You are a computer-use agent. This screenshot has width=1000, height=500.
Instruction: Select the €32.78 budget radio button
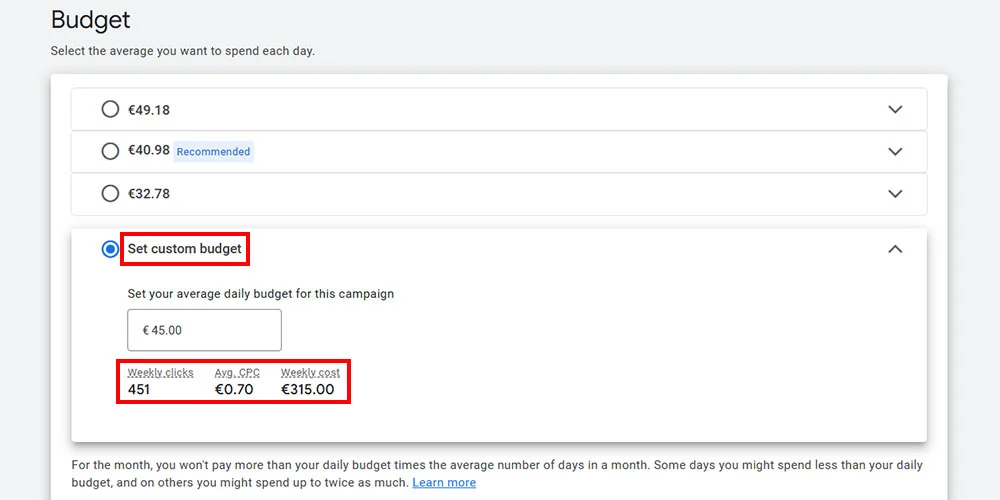pos(110,193)
